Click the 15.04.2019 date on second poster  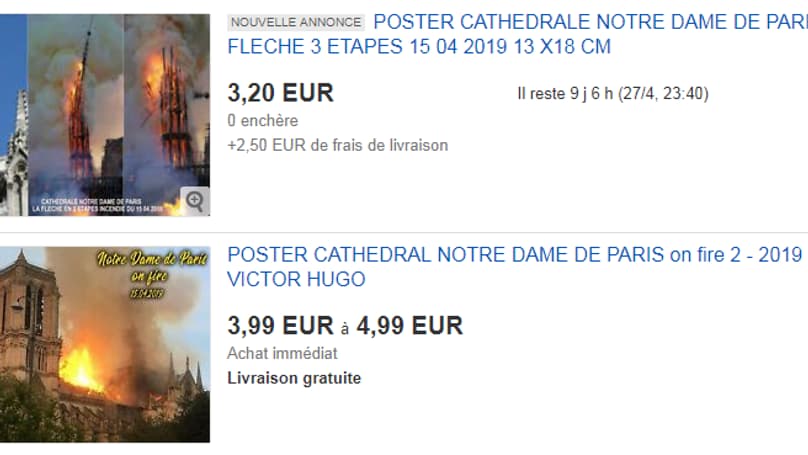(147, 294)
